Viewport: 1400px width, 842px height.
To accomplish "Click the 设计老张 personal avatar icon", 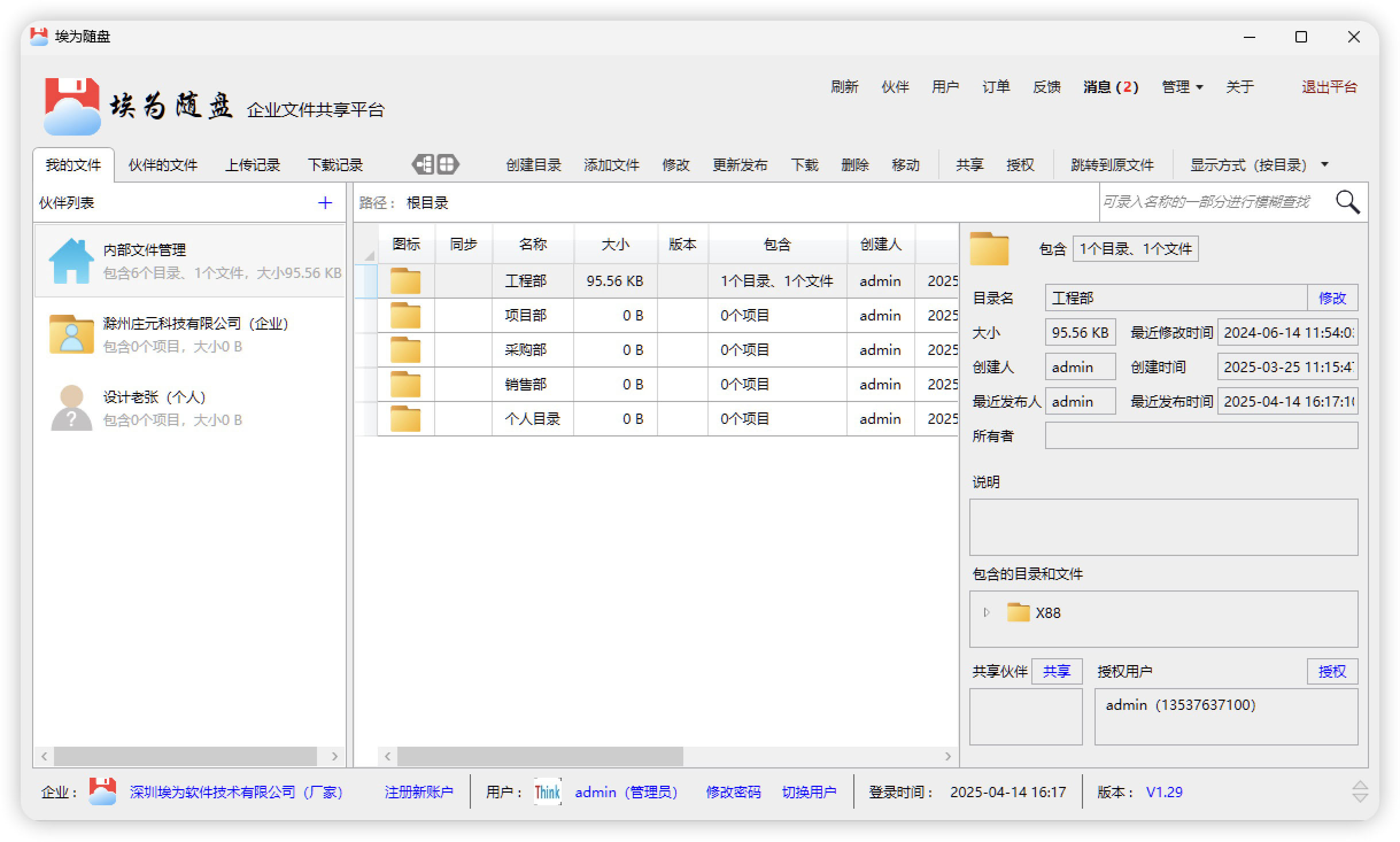I will [71, 408].
